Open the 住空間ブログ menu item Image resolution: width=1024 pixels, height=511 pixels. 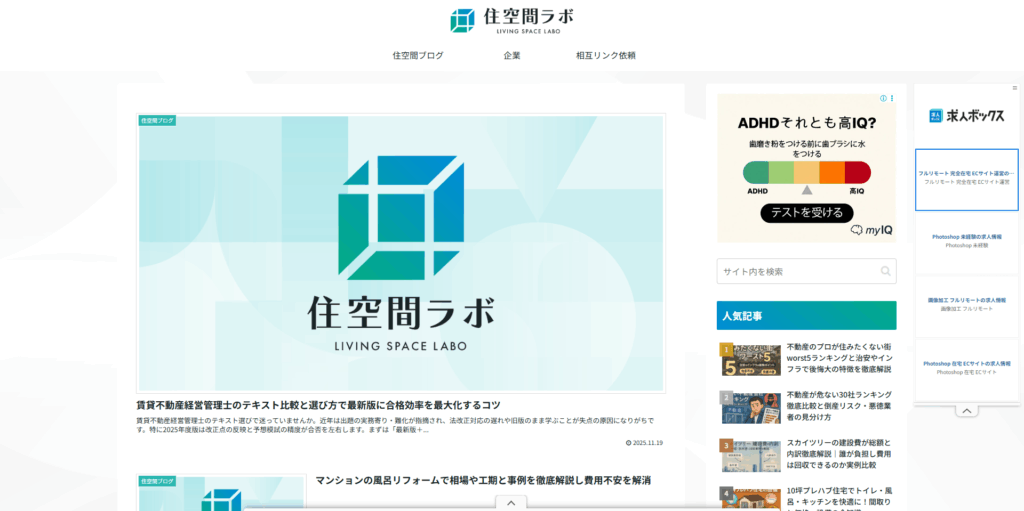tap(418, 56)
